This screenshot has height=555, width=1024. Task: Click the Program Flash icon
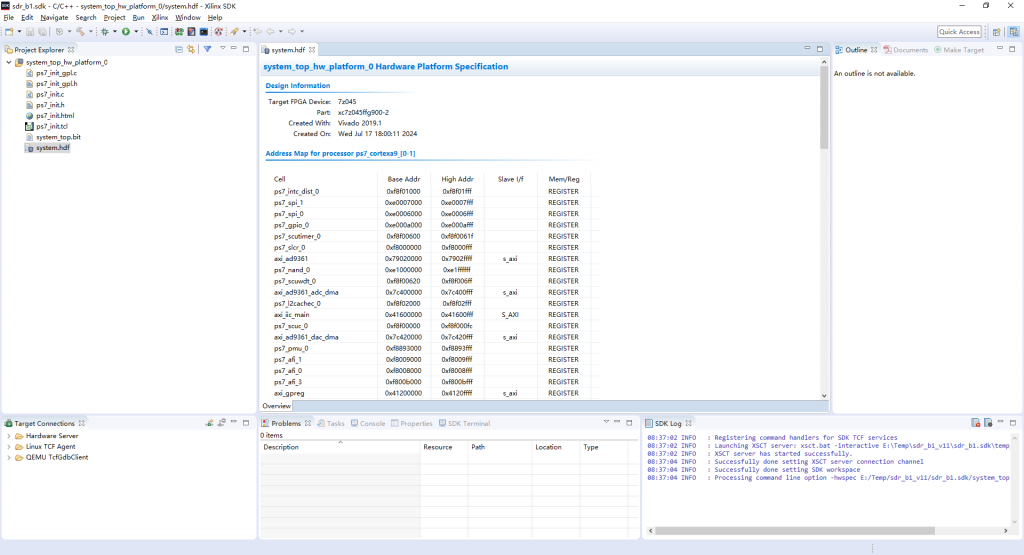point(191,31)
